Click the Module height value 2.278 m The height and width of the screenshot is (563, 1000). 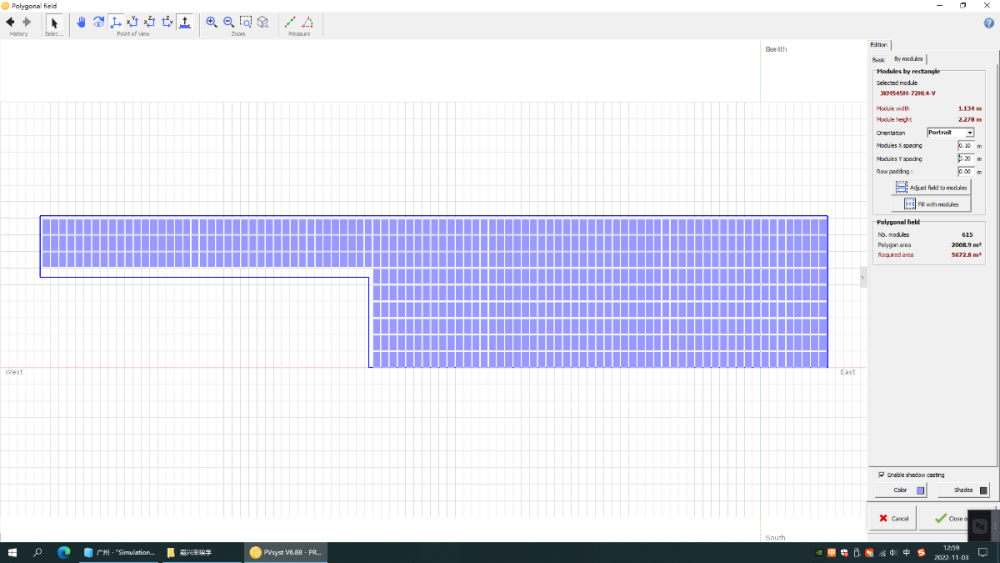pos(969,120)
